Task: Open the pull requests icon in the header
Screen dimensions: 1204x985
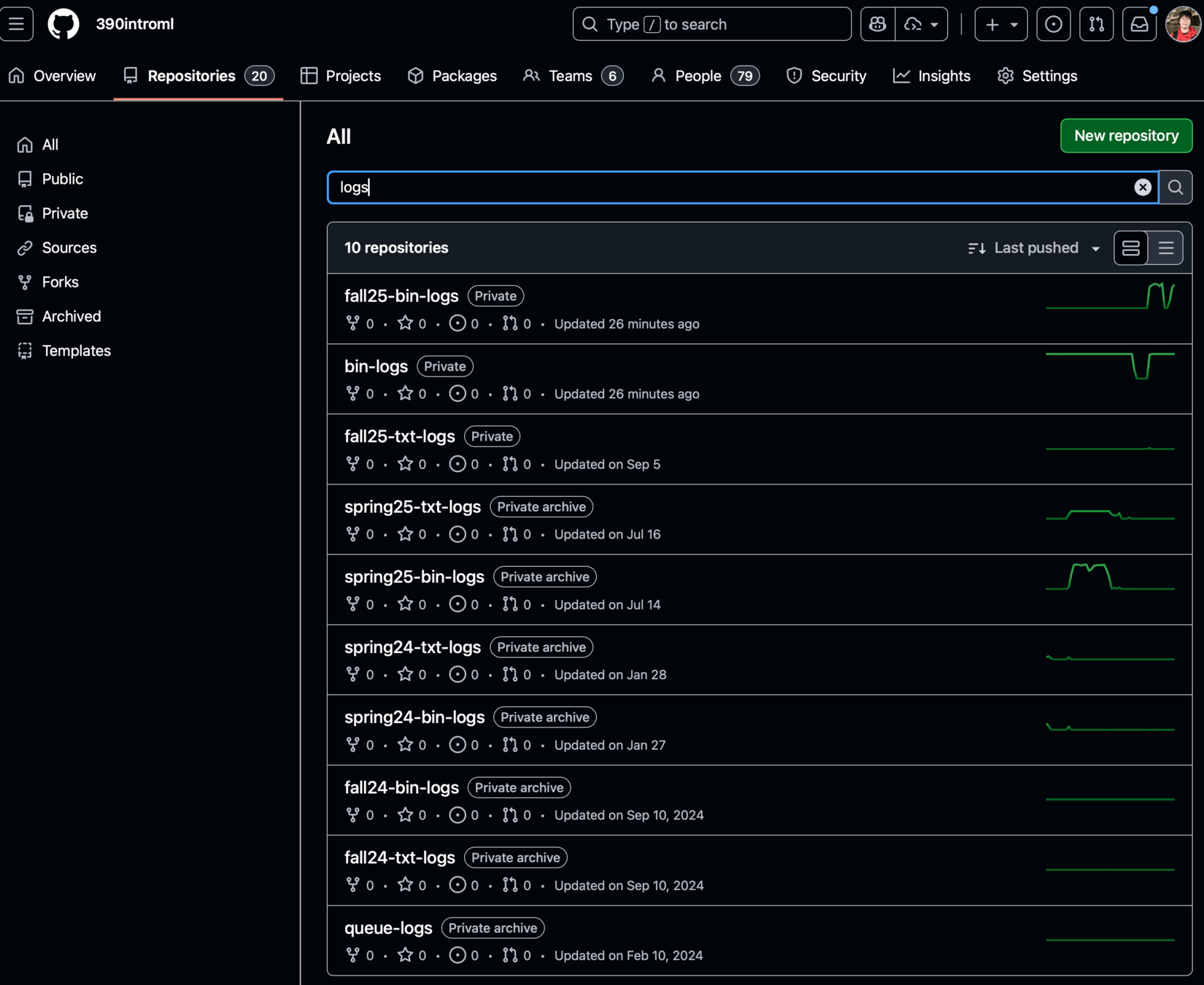Action: [x=1097, y=24]
